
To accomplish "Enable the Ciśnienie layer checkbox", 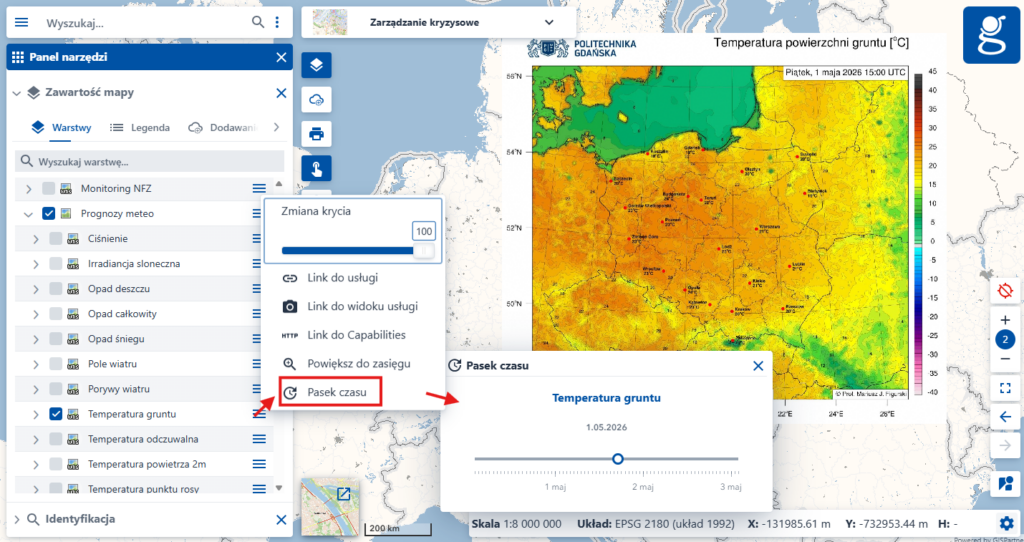I will pyautogui.click(x=56, y=239).
